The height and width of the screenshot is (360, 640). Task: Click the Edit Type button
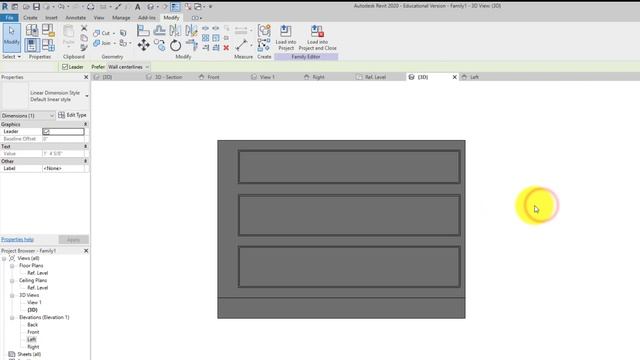(72, 116)
